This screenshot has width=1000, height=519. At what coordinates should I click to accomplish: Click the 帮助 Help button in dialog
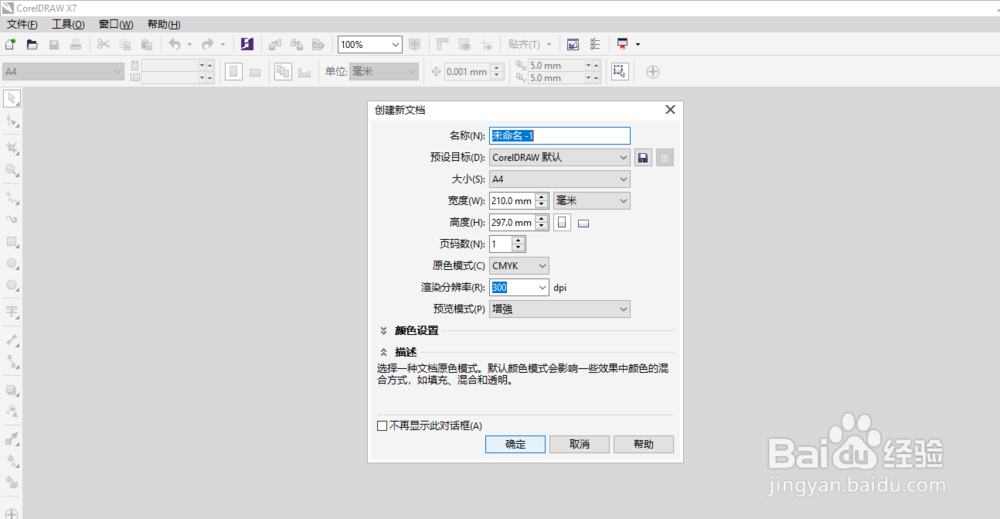coord(643,444)
